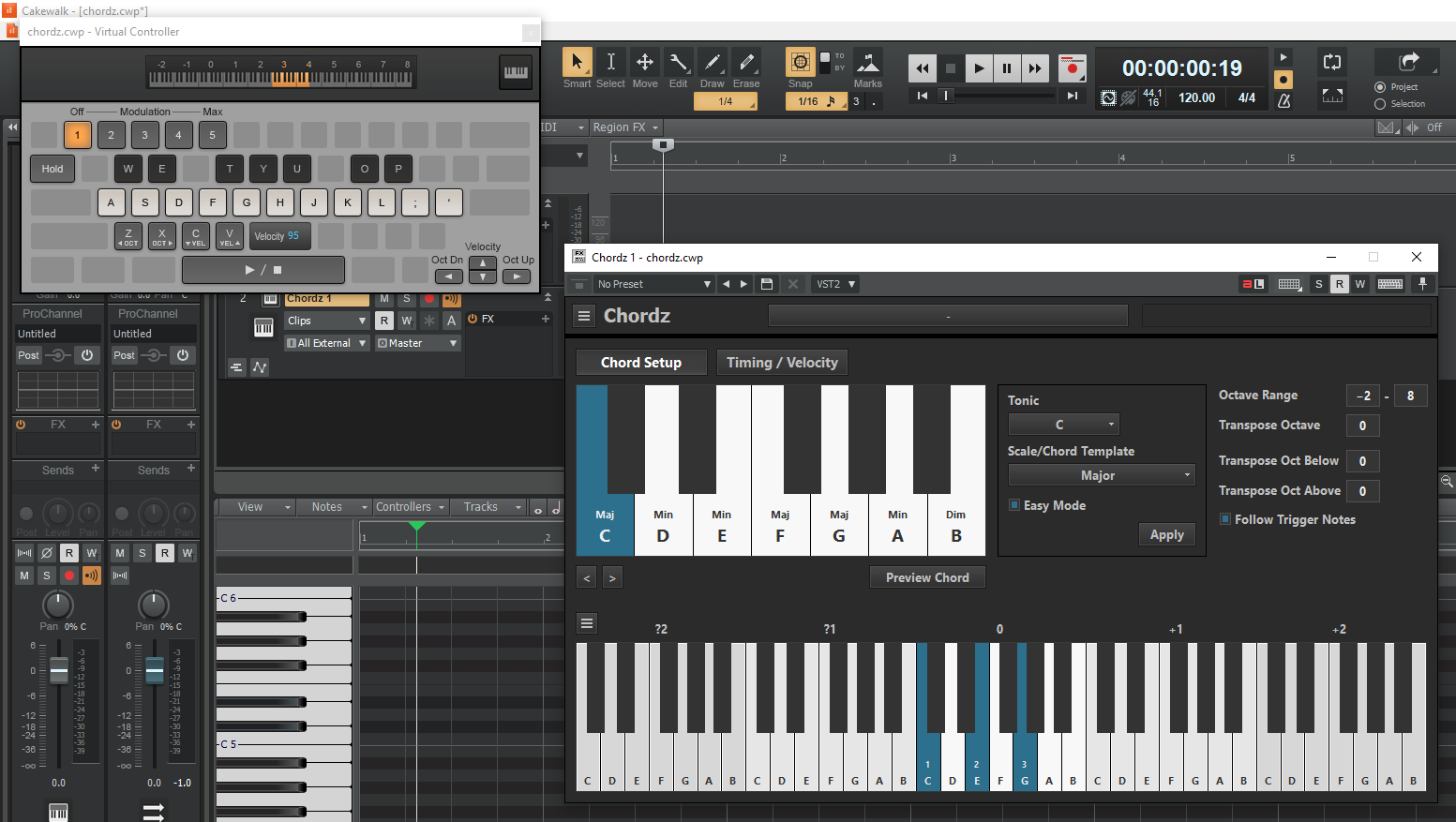Set modulation to 5 in Virtual Controller

coord(213,135)
